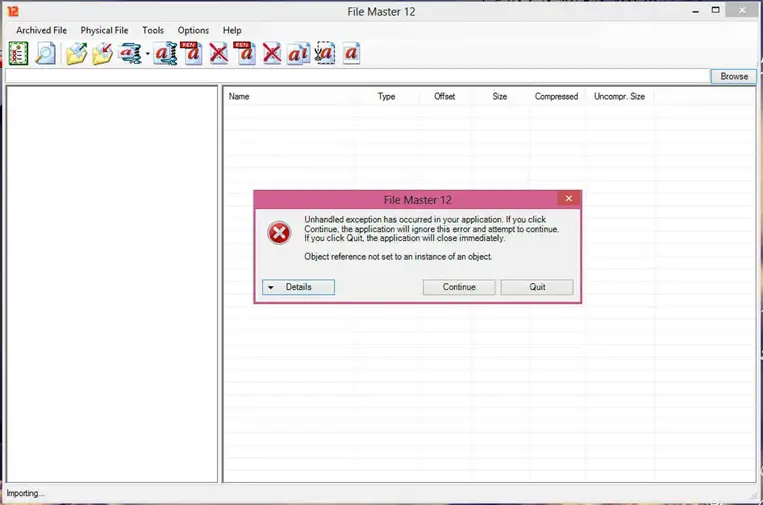Image resolution: width=763 pixels, height=505 pixels.
Task: Click the red X delete icon between the two REN icons
Action: tap(219, 54)
